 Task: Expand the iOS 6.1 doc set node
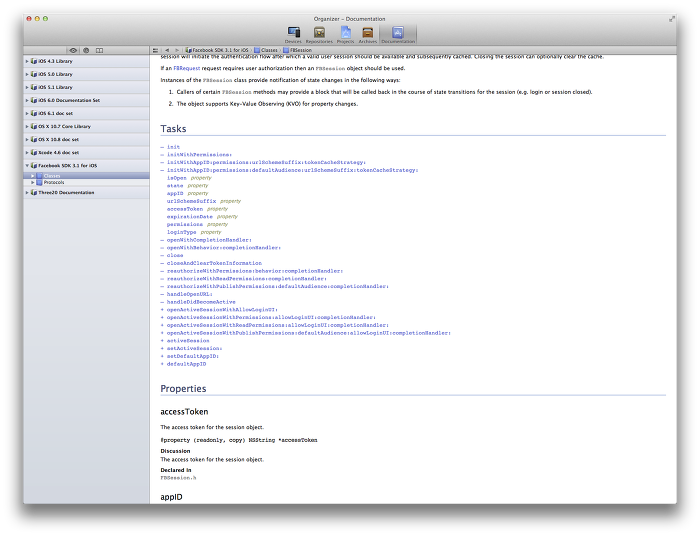tap(27, 113)
